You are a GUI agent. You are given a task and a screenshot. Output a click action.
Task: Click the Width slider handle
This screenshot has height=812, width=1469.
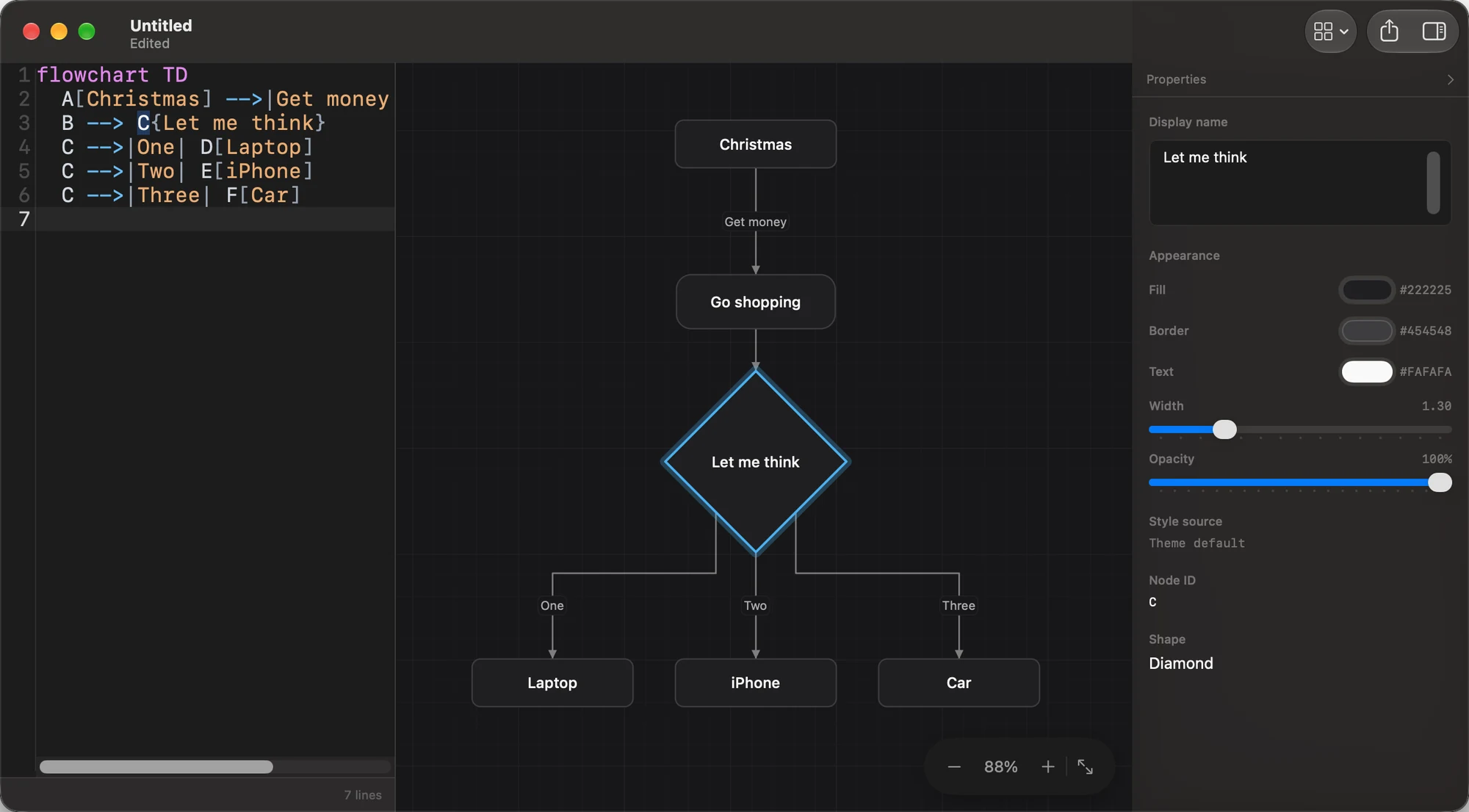(x=1224, y=429)
